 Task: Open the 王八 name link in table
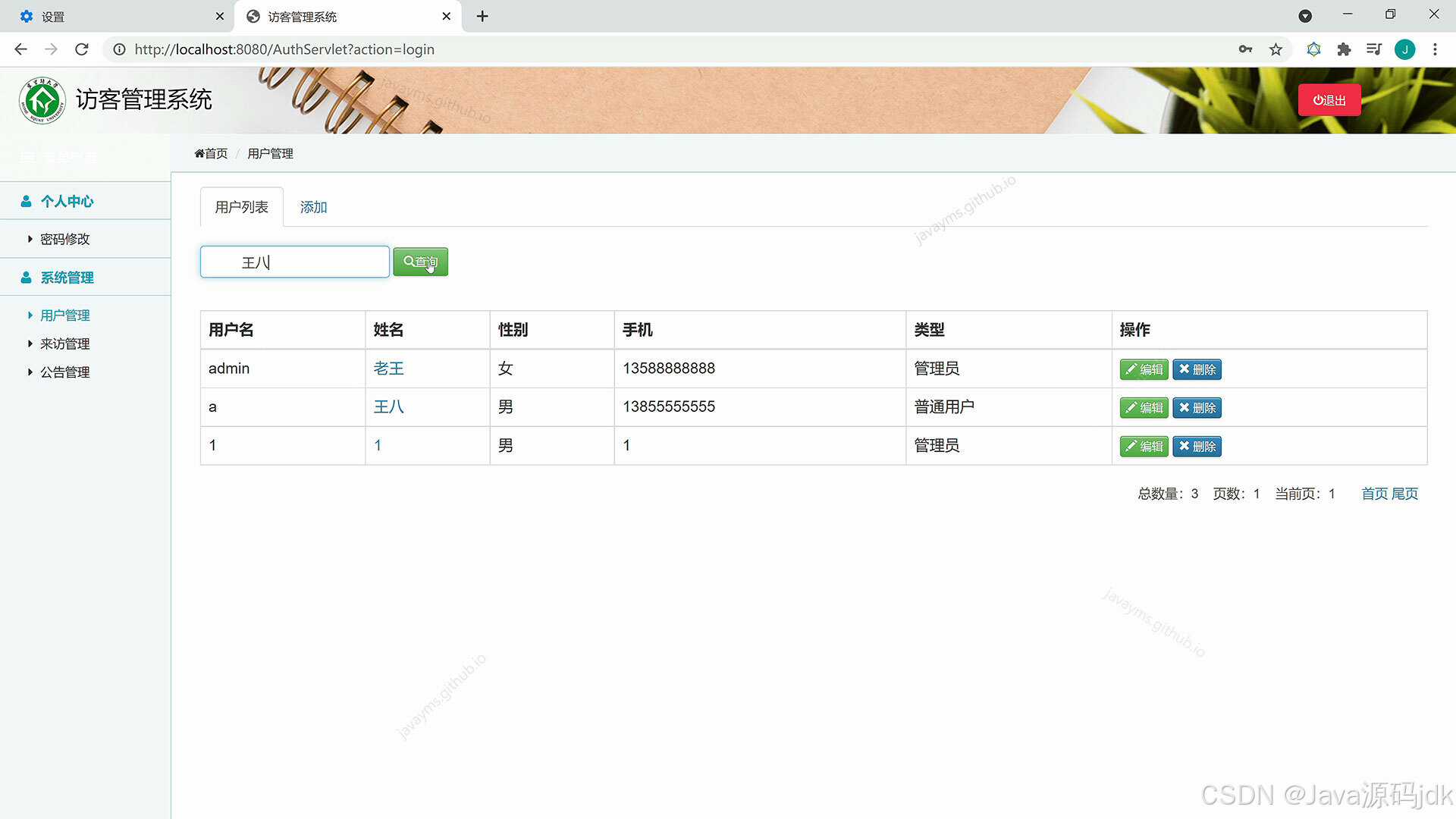[x=388, y=406]
